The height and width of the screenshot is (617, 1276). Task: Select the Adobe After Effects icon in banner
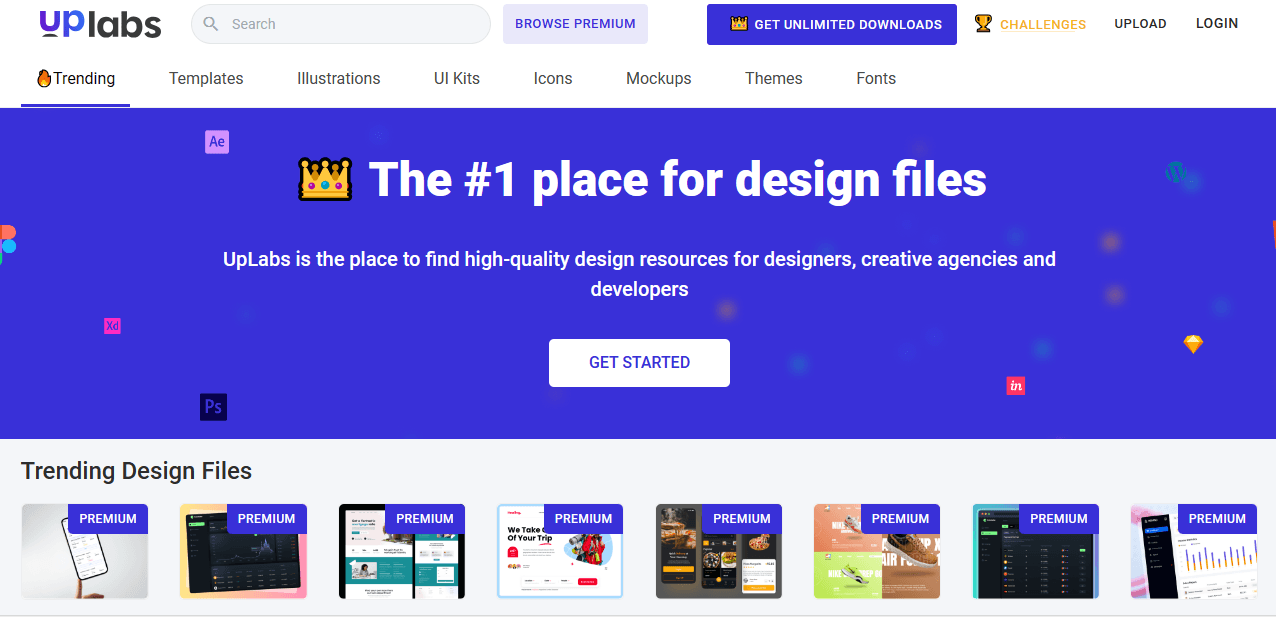(x=216, y=142)
